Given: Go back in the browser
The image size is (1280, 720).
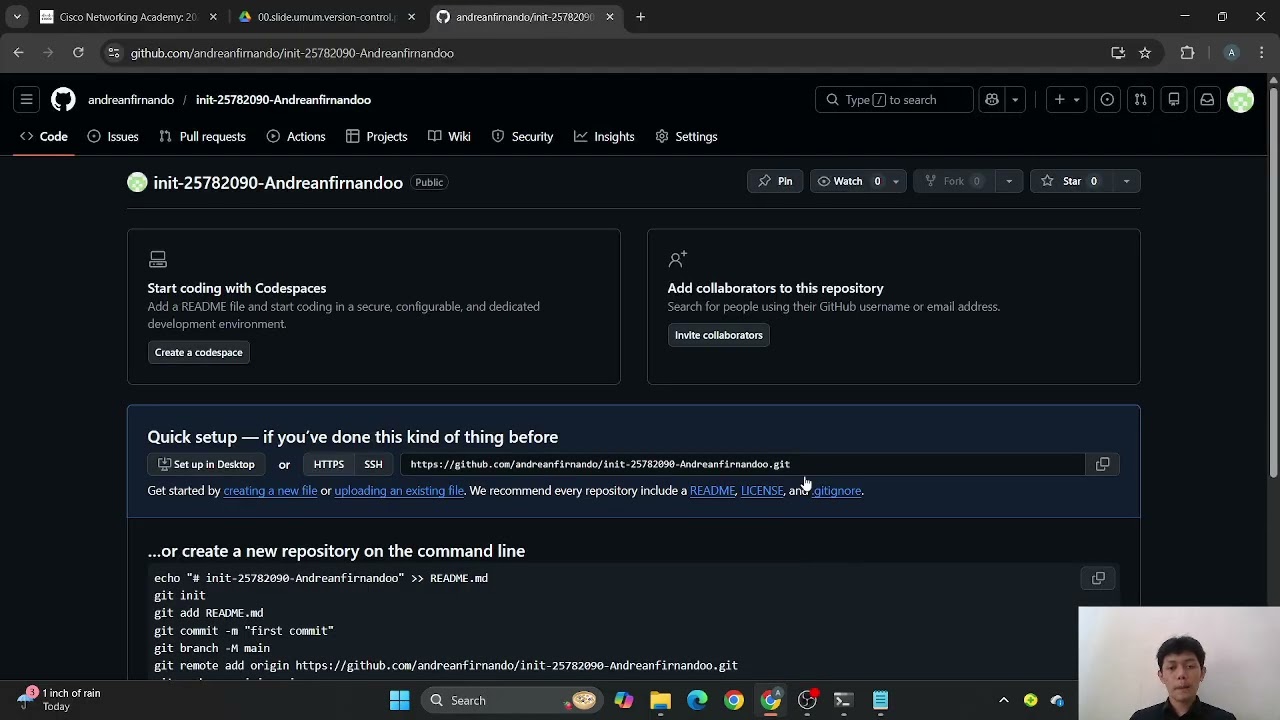Looking at the screenshot, I should (x=18, y=53).
